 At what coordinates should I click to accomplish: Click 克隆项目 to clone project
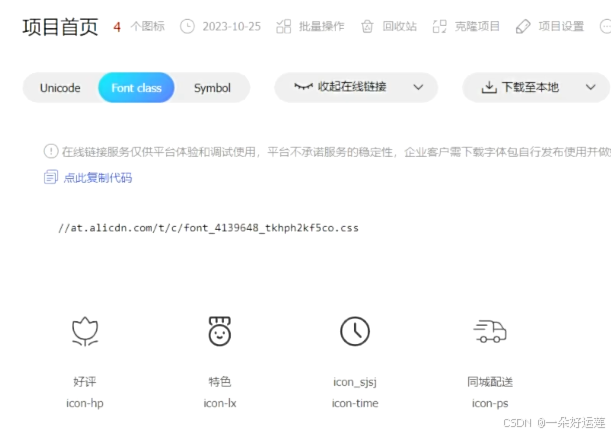477,26
